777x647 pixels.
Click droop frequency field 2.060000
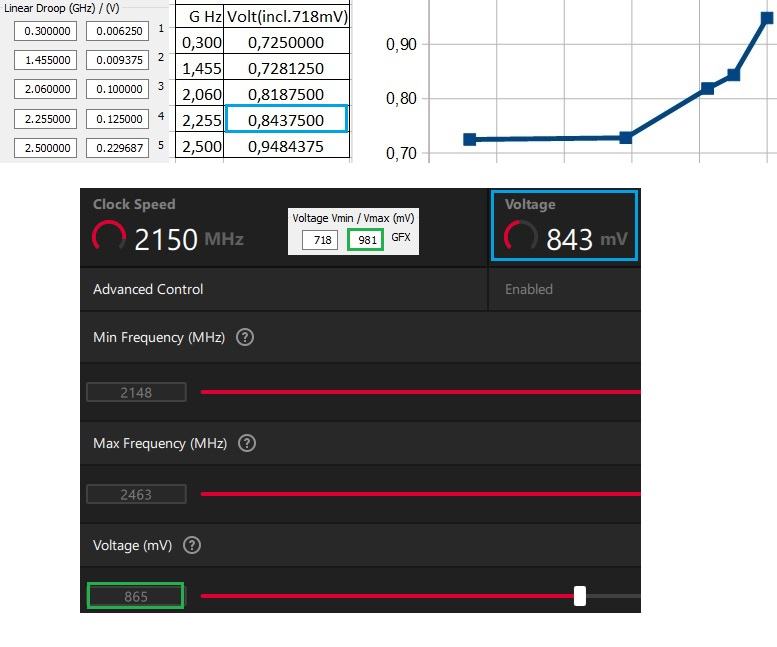pyautogui.click(x=45, y=89)
